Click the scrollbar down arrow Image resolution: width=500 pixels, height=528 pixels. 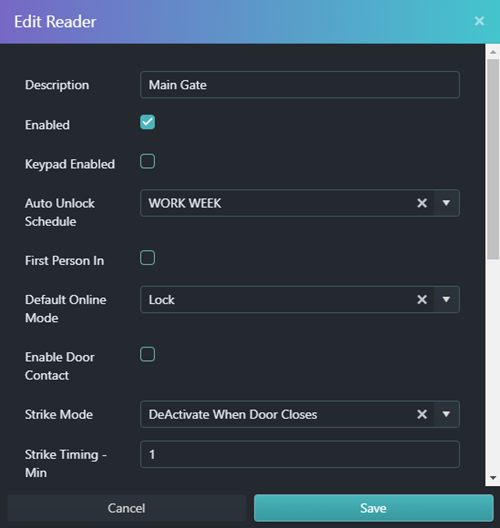tap(493, 478)
